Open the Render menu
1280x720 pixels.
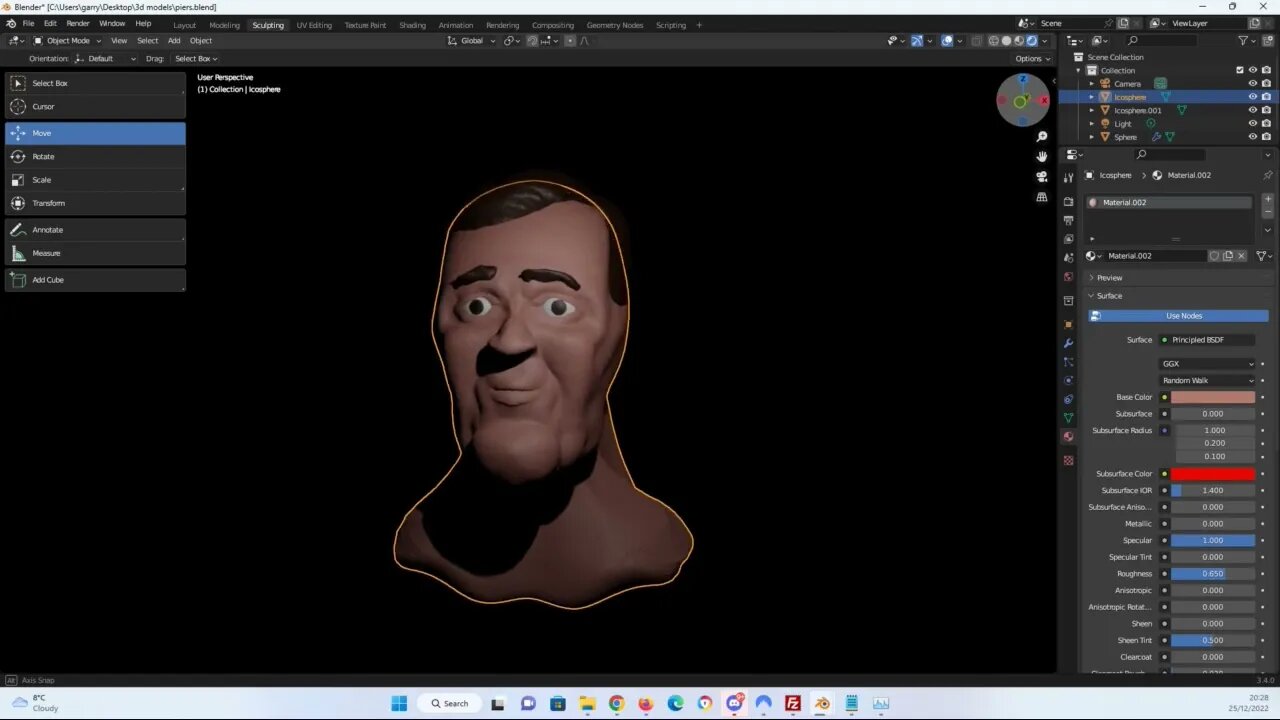point(78,23)
